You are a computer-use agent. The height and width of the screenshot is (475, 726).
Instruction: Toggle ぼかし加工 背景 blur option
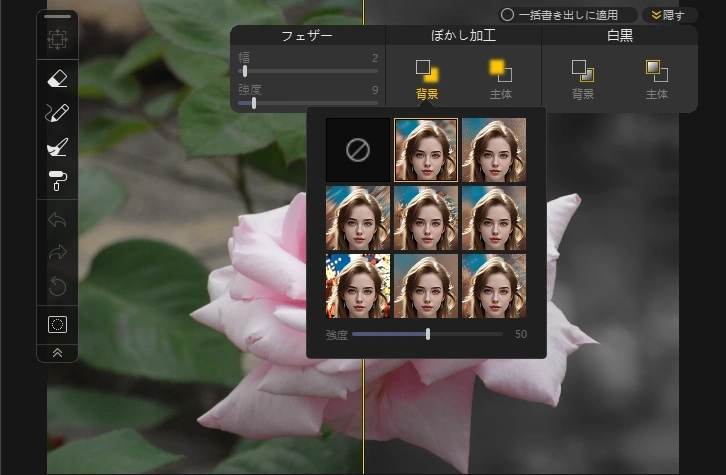[427, 72]
